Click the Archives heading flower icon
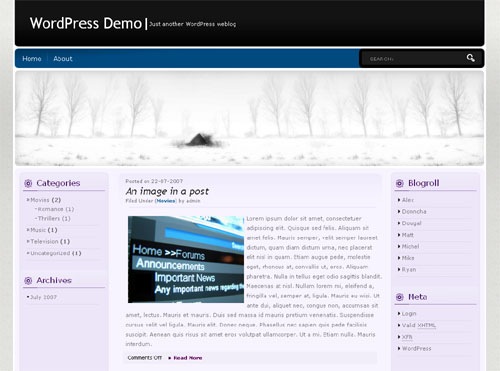The width and height of the screenshot is (500, 371). tap(28, 280)
